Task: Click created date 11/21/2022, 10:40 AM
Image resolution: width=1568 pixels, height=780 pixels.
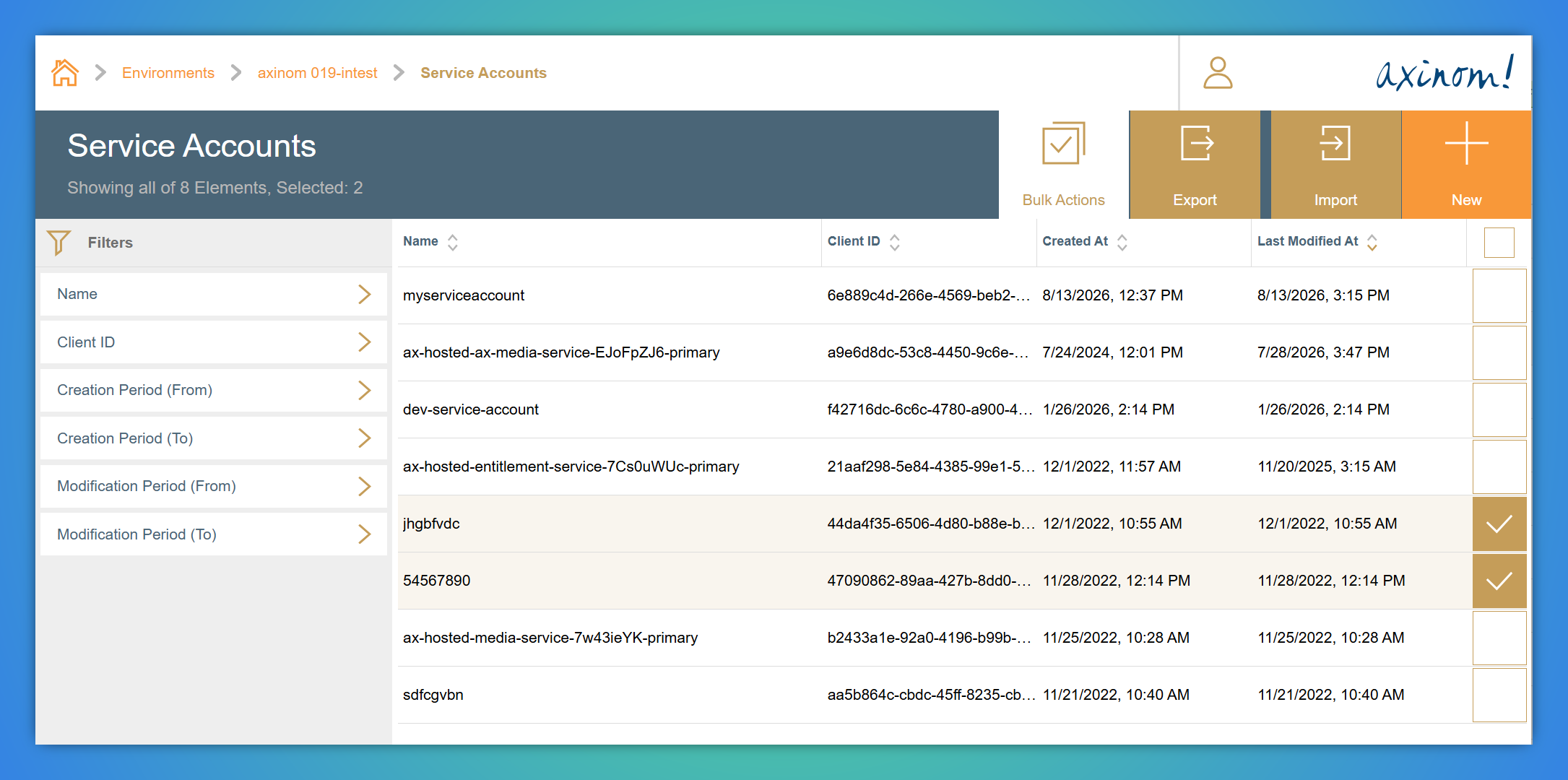Action: point(1116,695)
